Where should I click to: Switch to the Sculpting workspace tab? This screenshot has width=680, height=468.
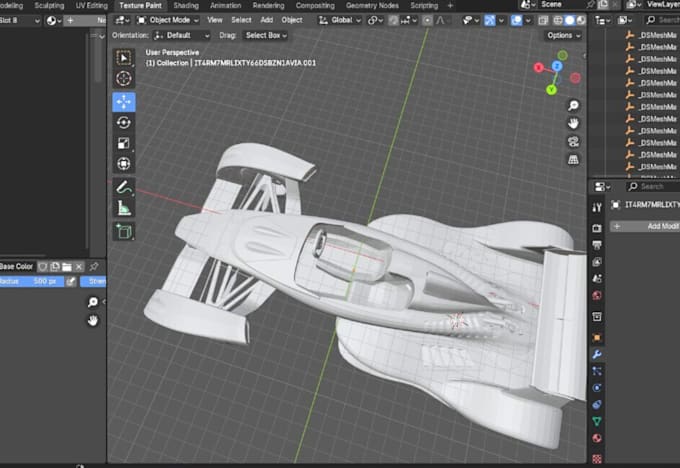(49, 6)
